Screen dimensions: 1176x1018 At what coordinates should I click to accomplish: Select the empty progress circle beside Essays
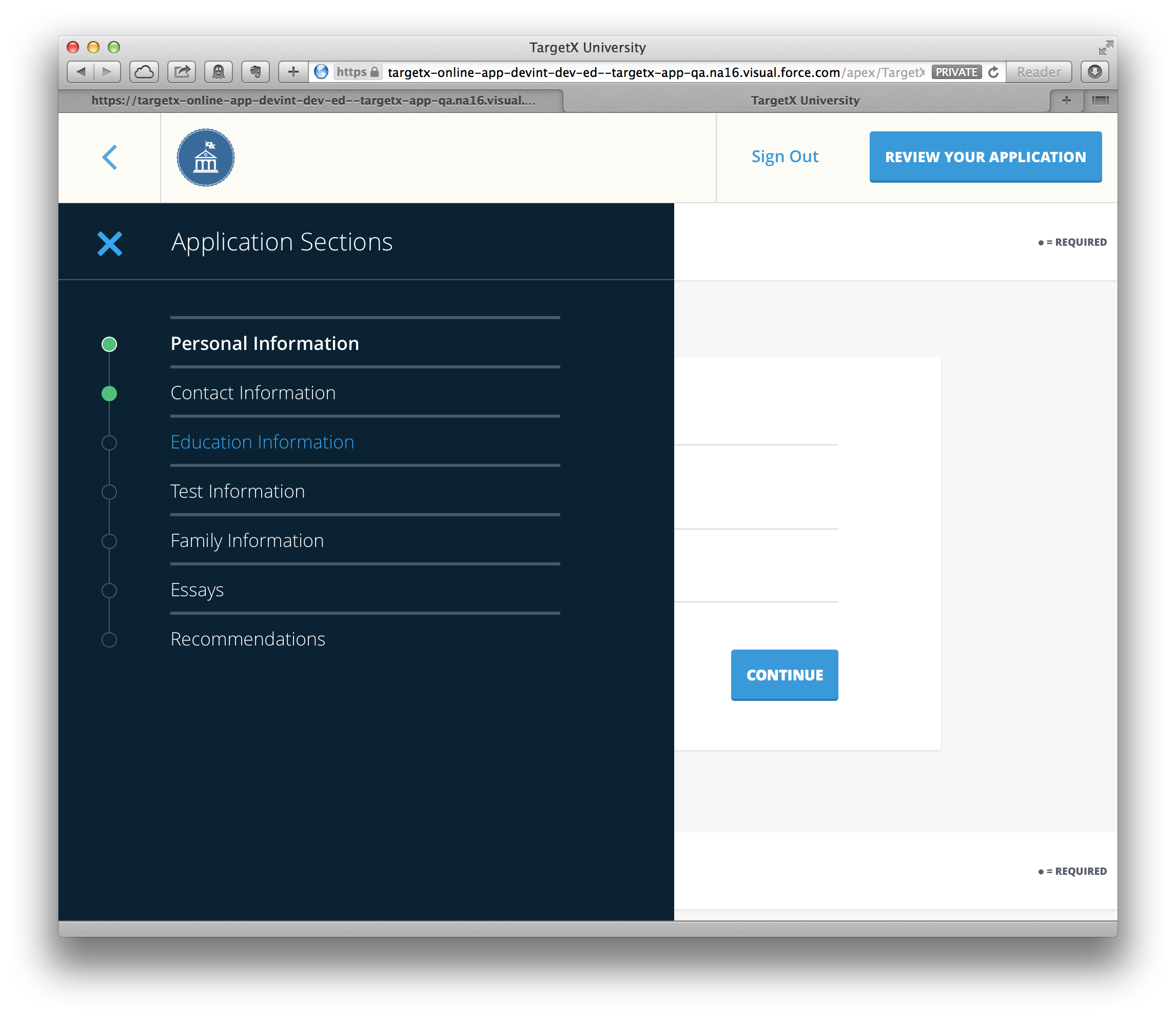click(109, 590)
